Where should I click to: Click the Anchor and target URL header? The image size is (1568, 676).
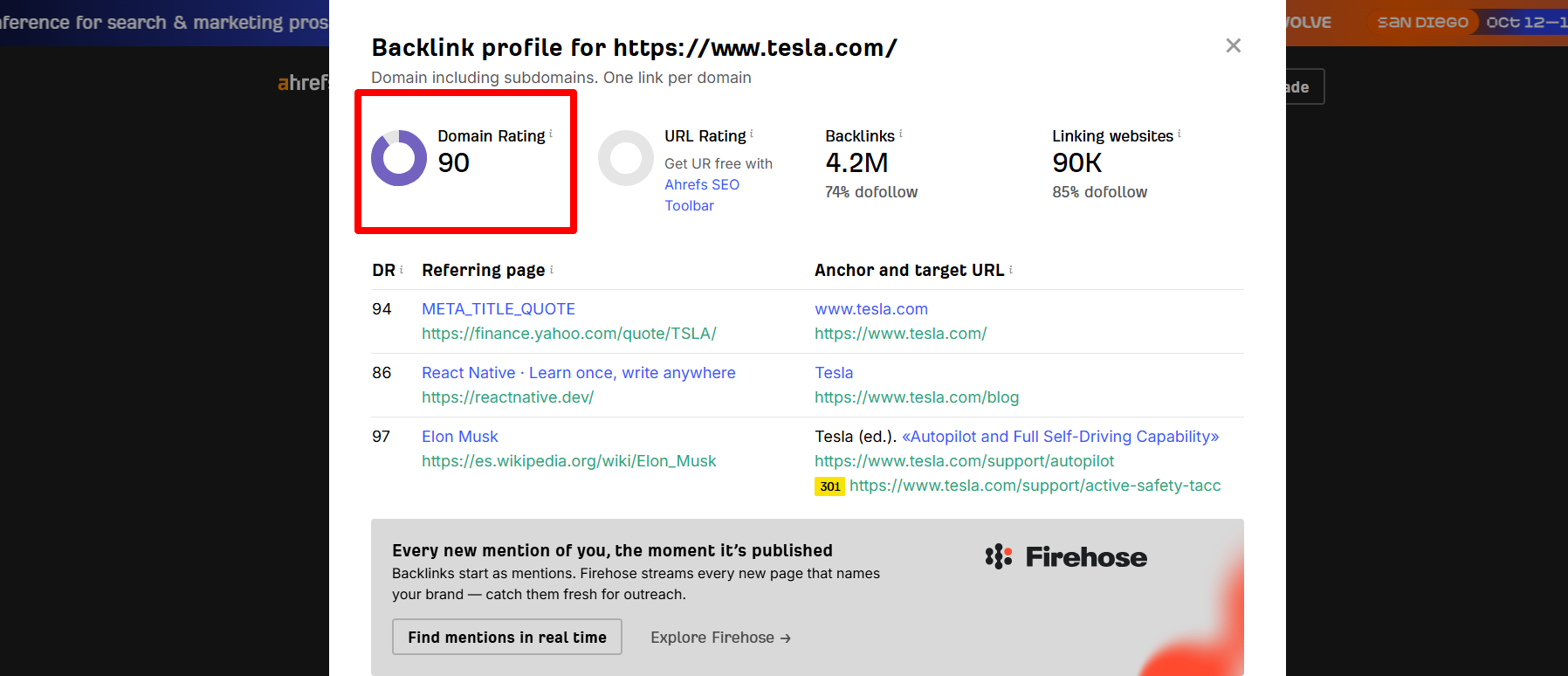tap(910, 271)
